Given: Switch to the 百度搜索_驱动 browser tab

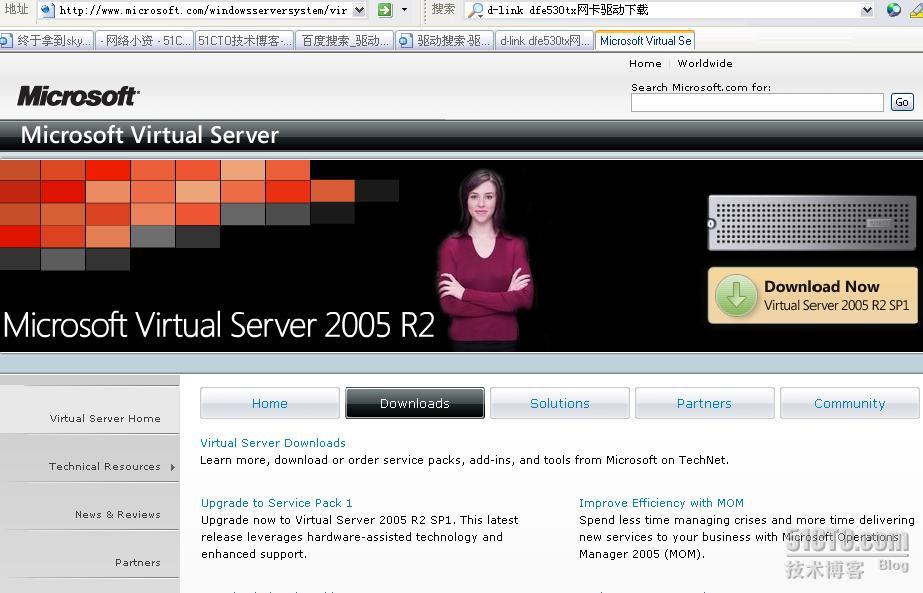Looking at the screenshot, I should tap(344, 41).
